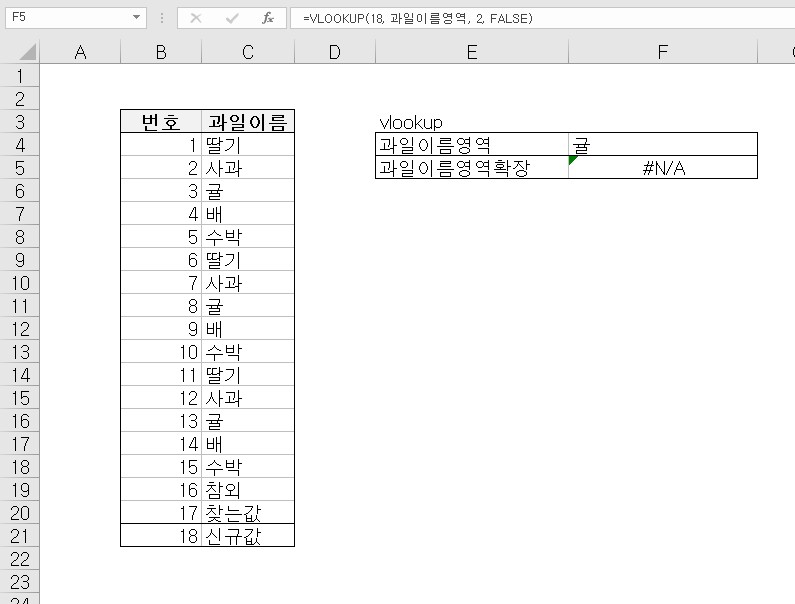The width and height of the screenshot is (795, 604).
Task: Select column E header
Action: (x=472, y=52)
